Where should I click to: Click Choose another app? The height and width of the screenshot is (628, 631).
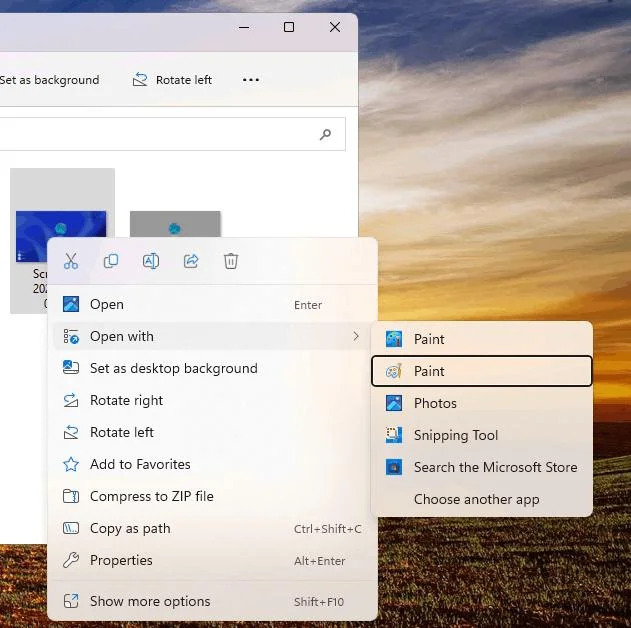pos(476,499)
